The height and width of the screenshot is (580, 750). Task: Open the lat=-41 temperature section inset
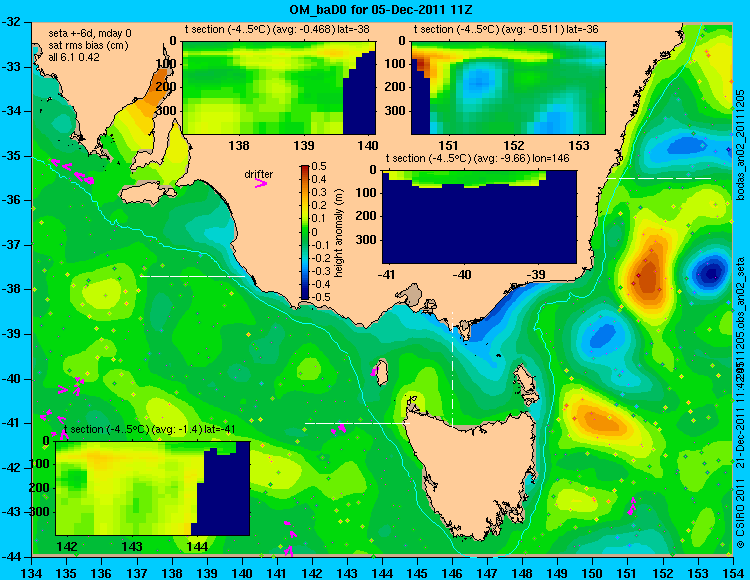point(153,488)
